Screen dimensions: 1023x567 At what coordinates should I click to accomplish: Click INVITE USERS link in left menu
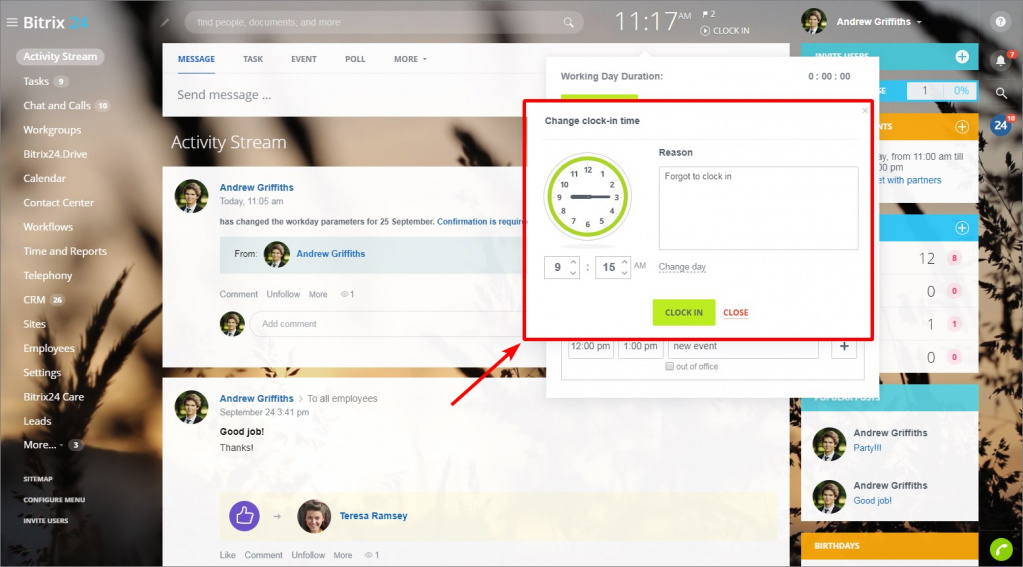[x=46, y=521]
